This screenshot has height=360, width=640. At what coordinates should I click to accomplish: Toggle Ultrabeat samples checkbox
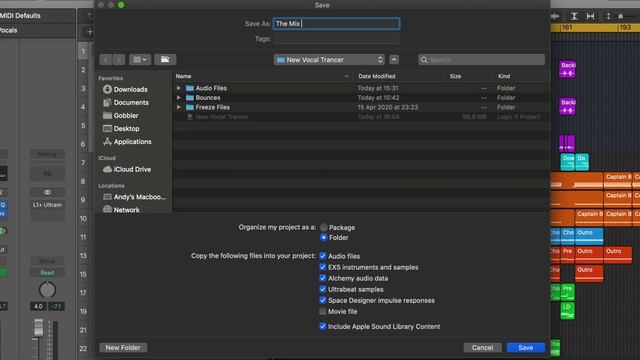pyautogui.click(x=323, y=289)
